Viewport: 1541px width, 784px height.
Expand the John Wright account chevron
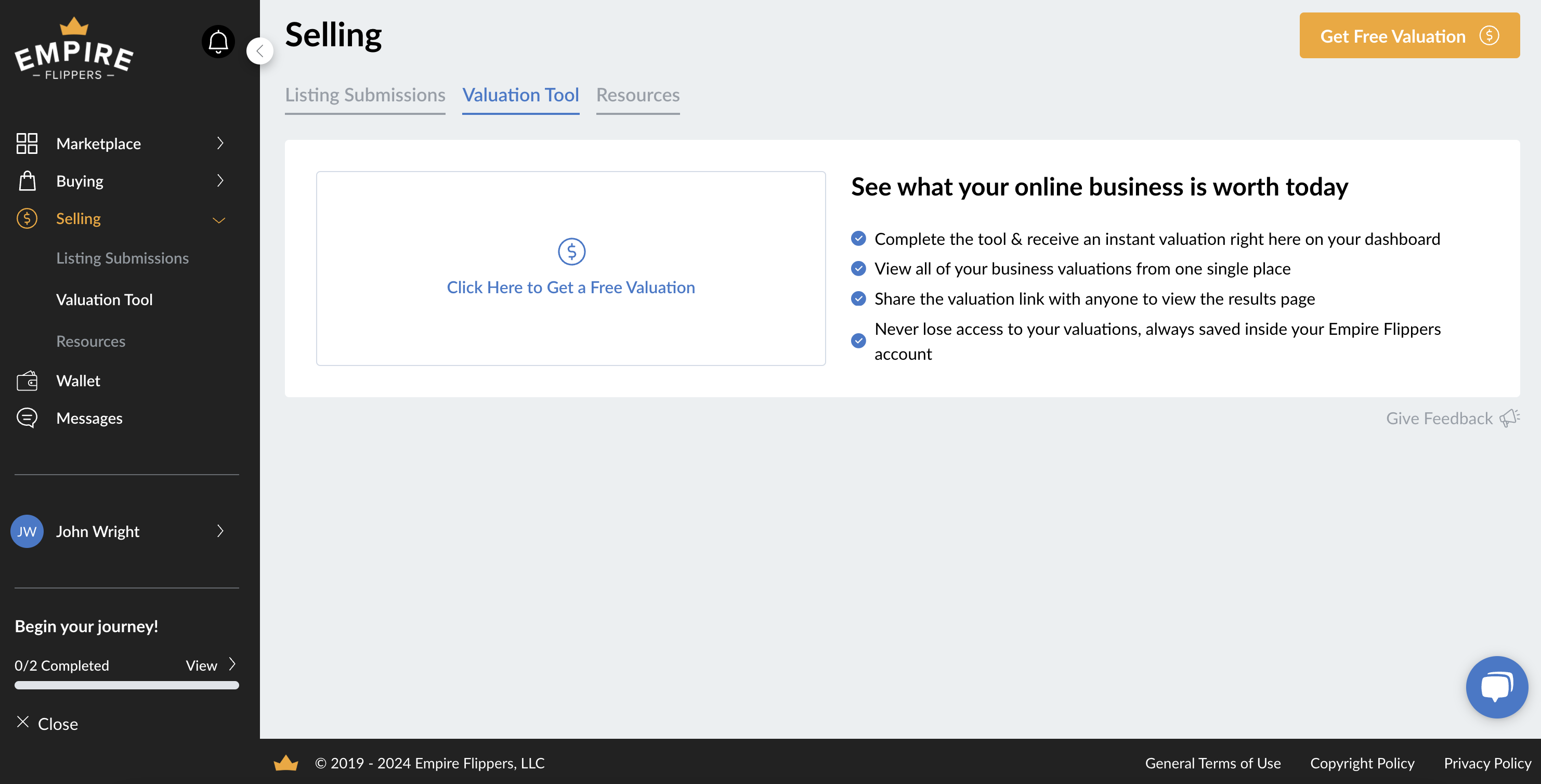coord(220,531)
